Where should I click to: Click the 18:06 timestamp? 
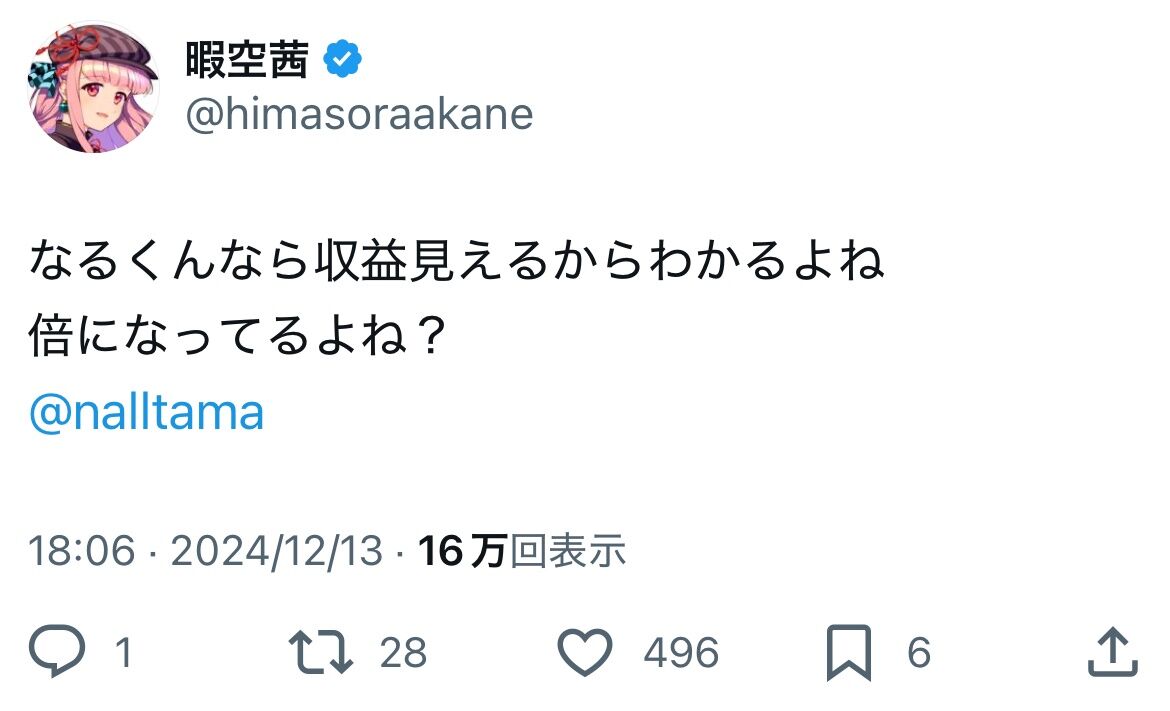[x=82, y=550]
